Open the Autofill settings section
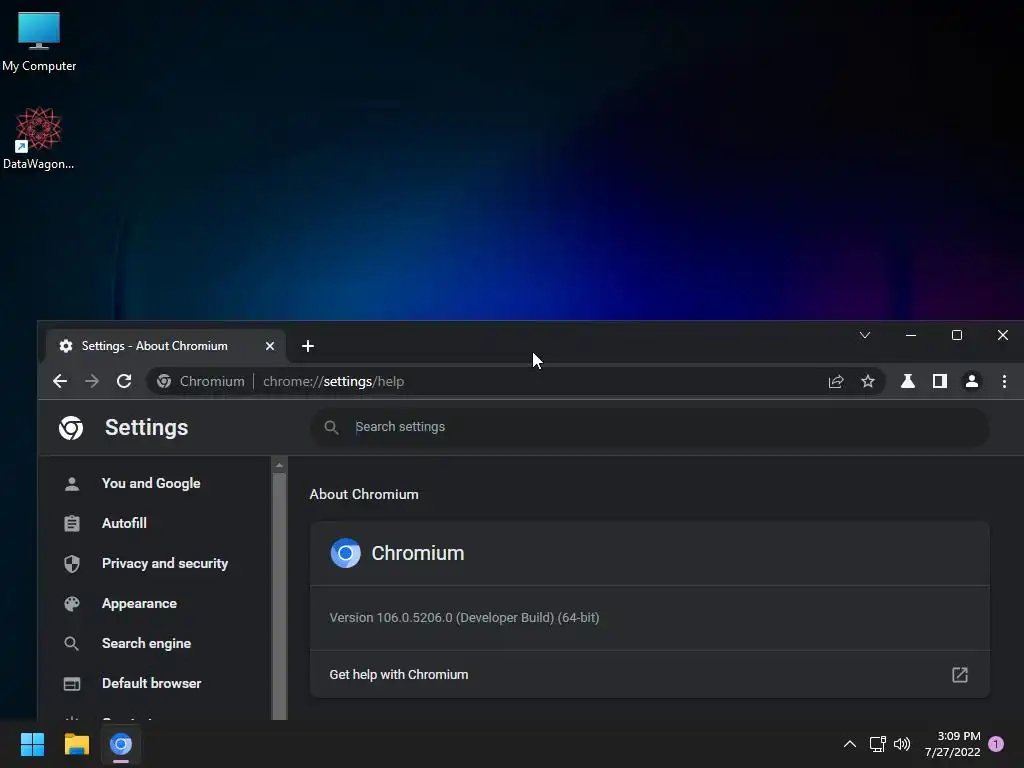 coord(124,523)
